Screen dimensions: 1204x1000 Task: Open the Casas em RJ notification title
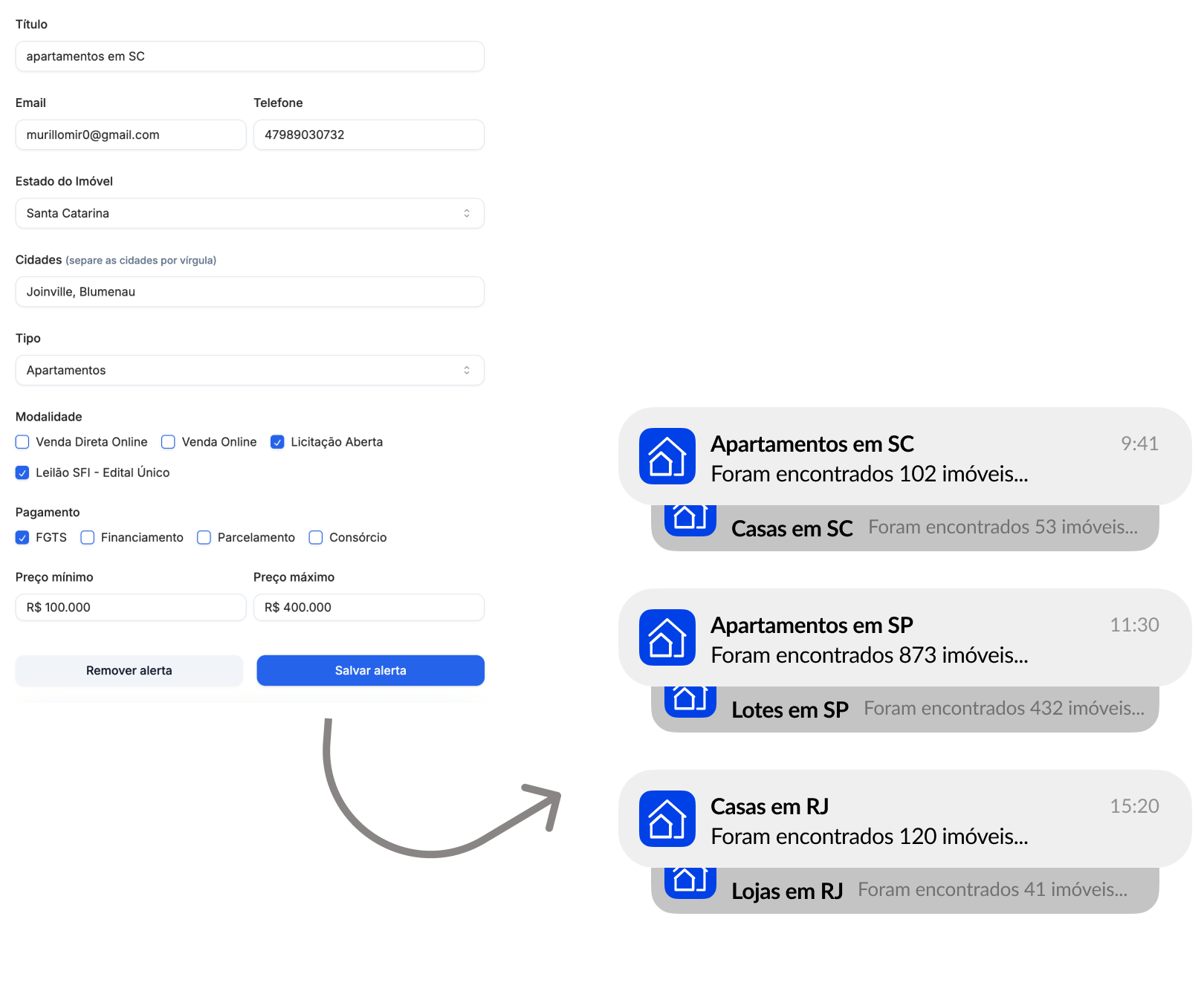[x=770, y=806]
